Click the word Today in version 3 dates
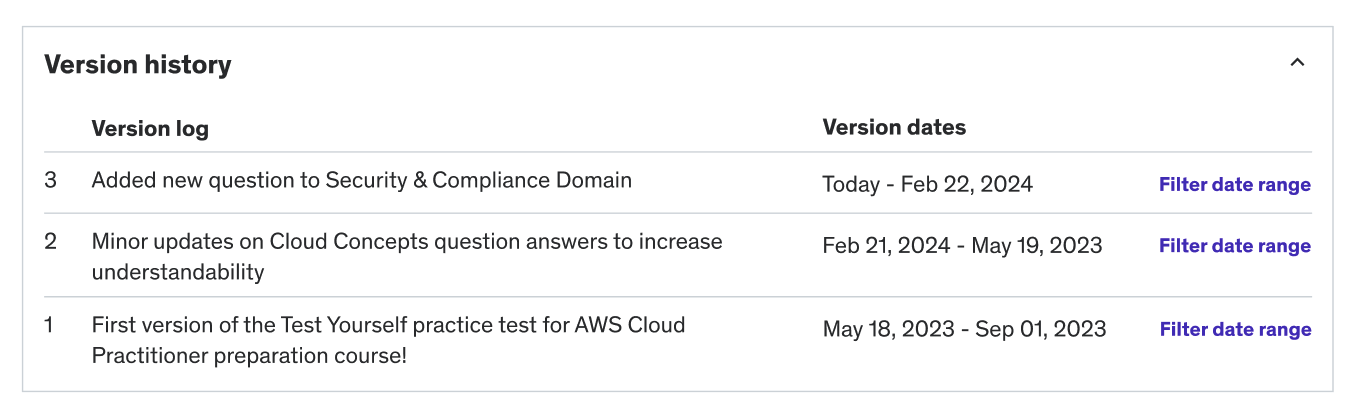Screen dimensions: 1360x418 (852, 185)
